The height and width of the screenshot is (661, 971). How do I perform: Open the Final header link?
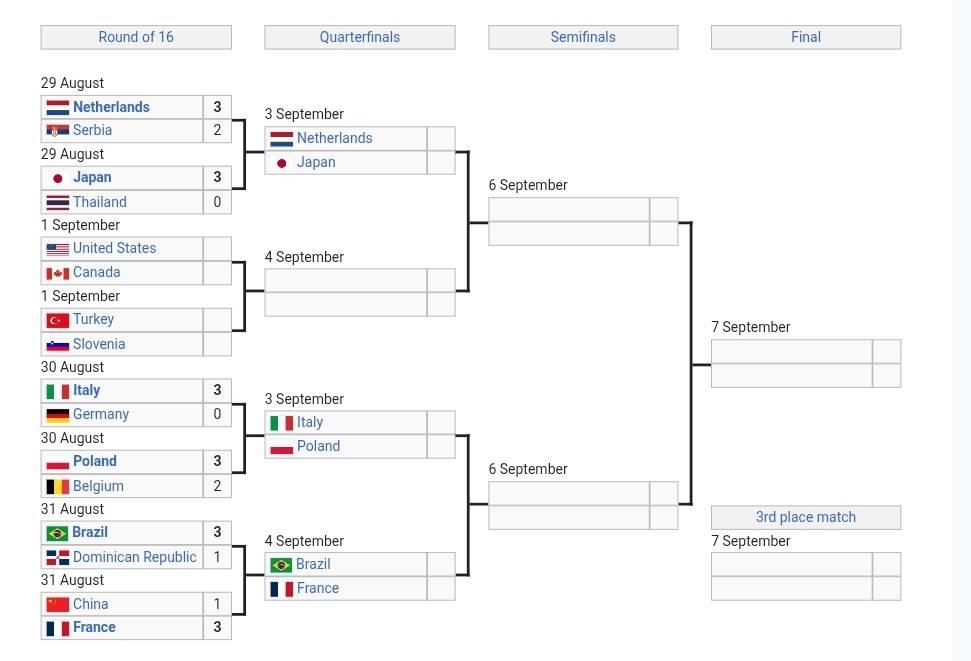(806, 37)
